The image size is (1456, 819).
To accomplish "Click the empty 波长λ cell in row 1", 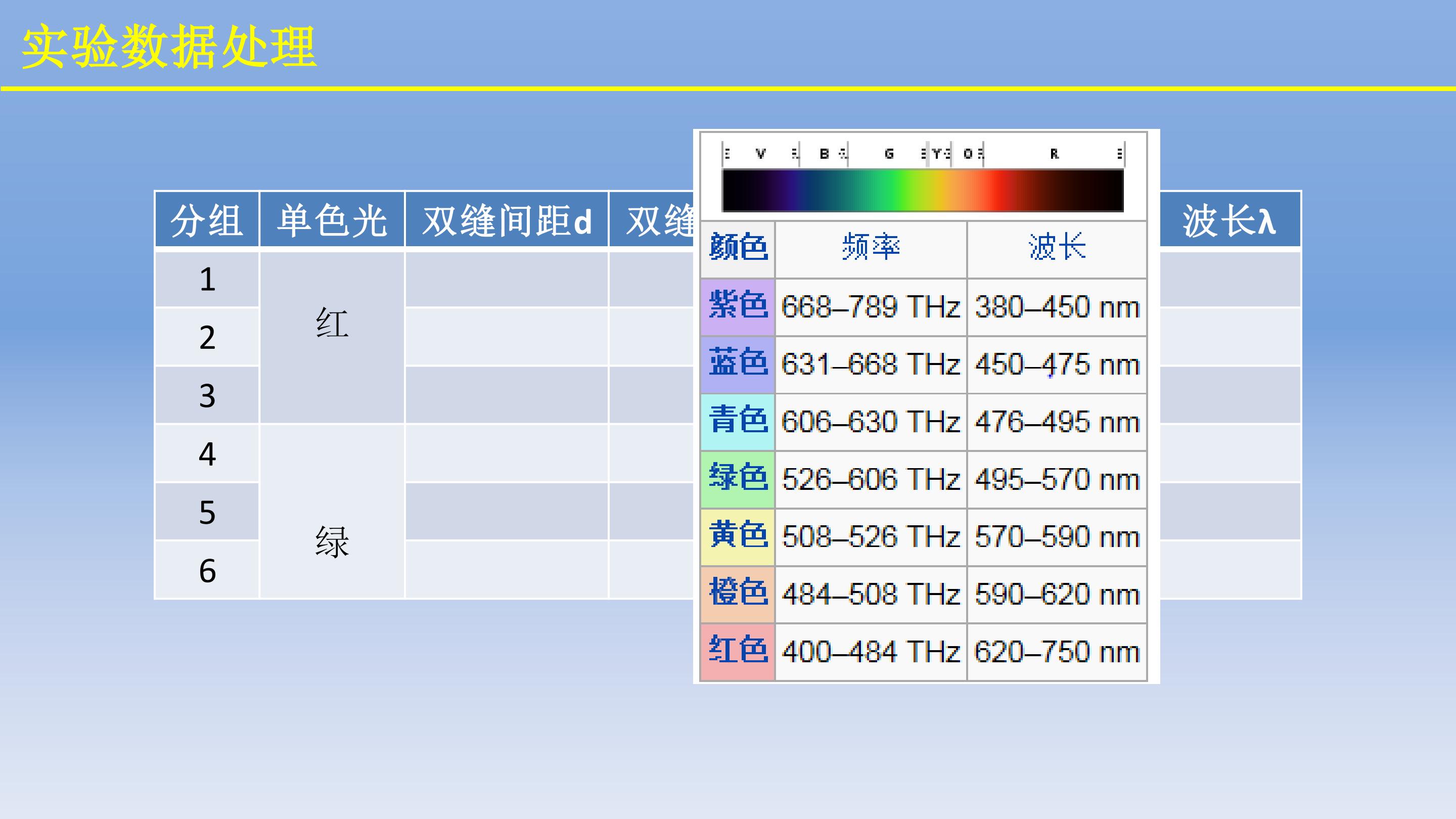I will point(1230,279).
